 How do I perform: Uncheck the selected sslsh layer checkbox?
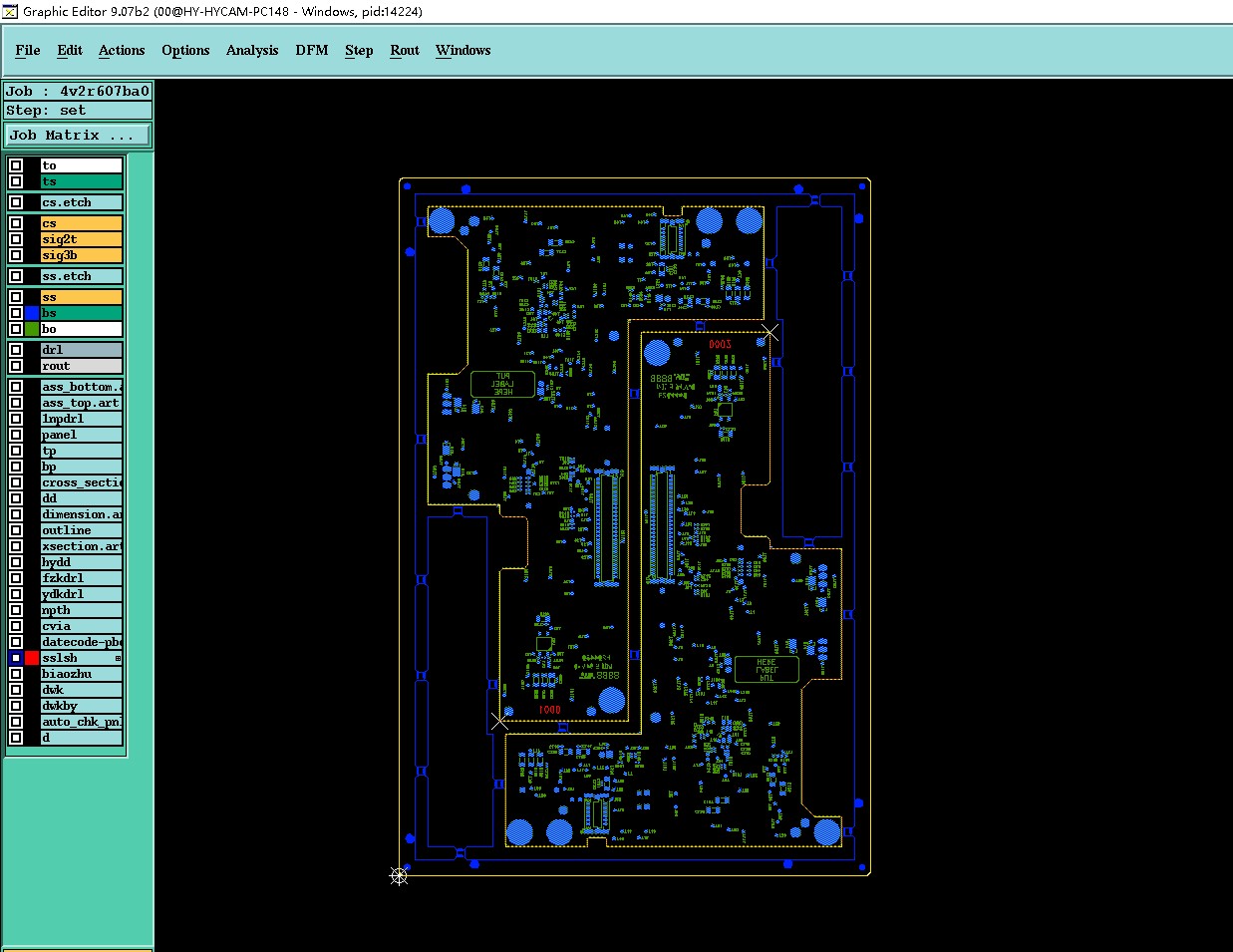pos(16,658)
